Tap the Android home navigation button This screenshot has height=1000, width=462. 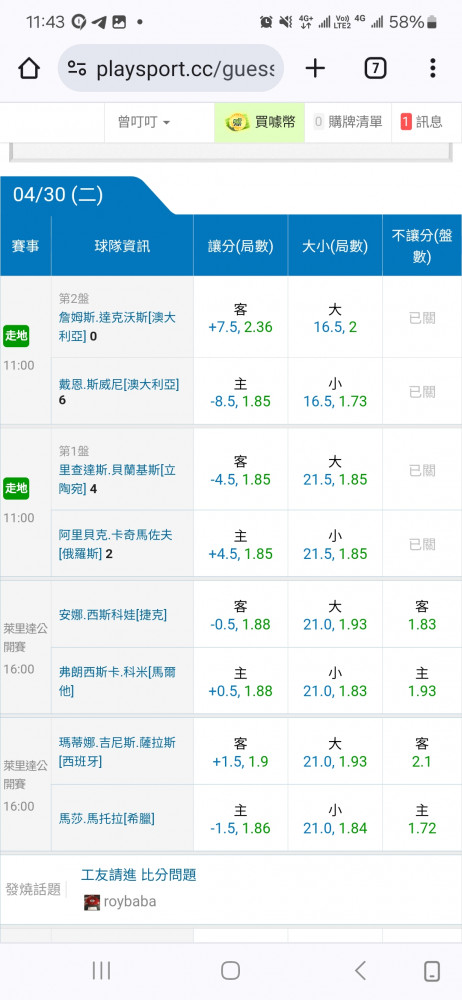pyautogui.click(x=230, y=971)
